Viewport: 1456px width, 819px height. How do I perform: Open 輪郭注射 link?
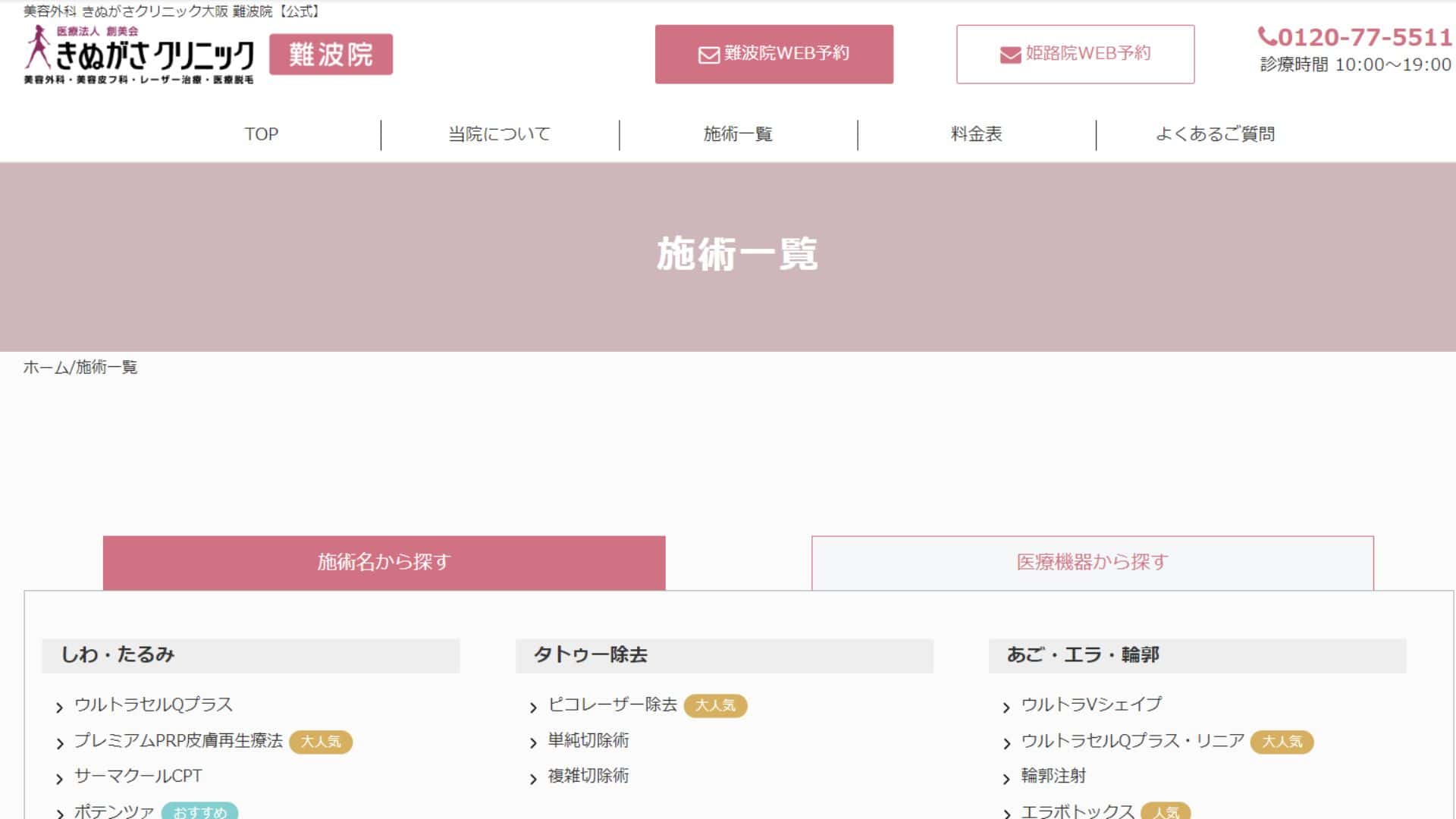1053,776
